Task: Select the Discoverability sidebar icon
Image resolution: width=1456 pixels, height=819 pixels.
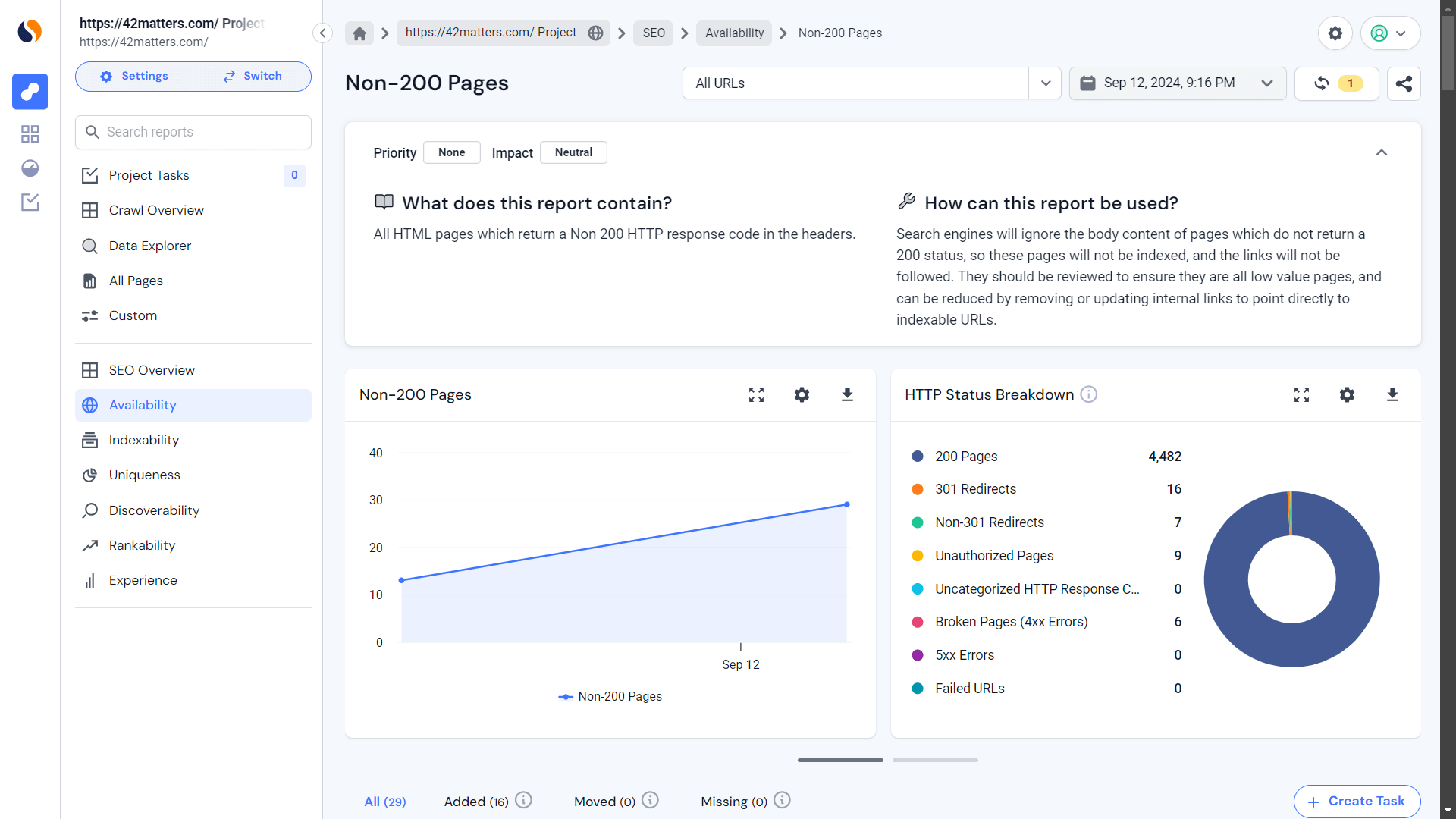Action: pyautogui.click(x=90, y=510)
